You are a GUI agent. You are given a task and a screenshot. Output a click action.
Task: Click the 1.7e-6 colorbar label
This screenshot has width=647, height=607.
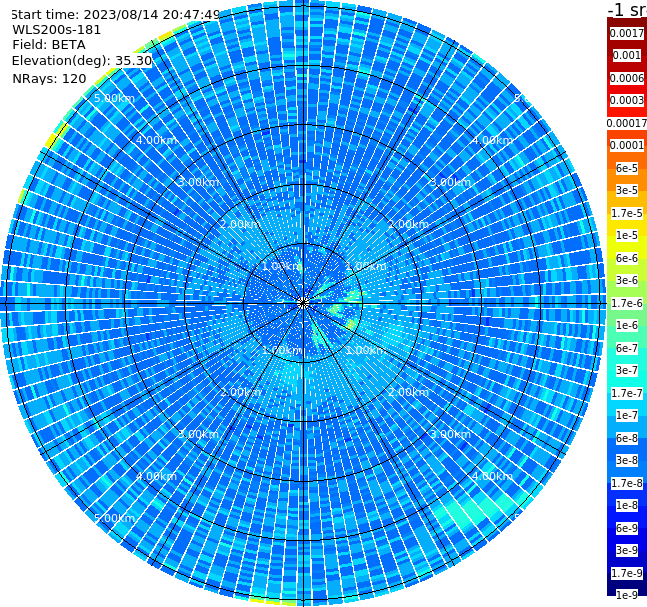[627, 303]
